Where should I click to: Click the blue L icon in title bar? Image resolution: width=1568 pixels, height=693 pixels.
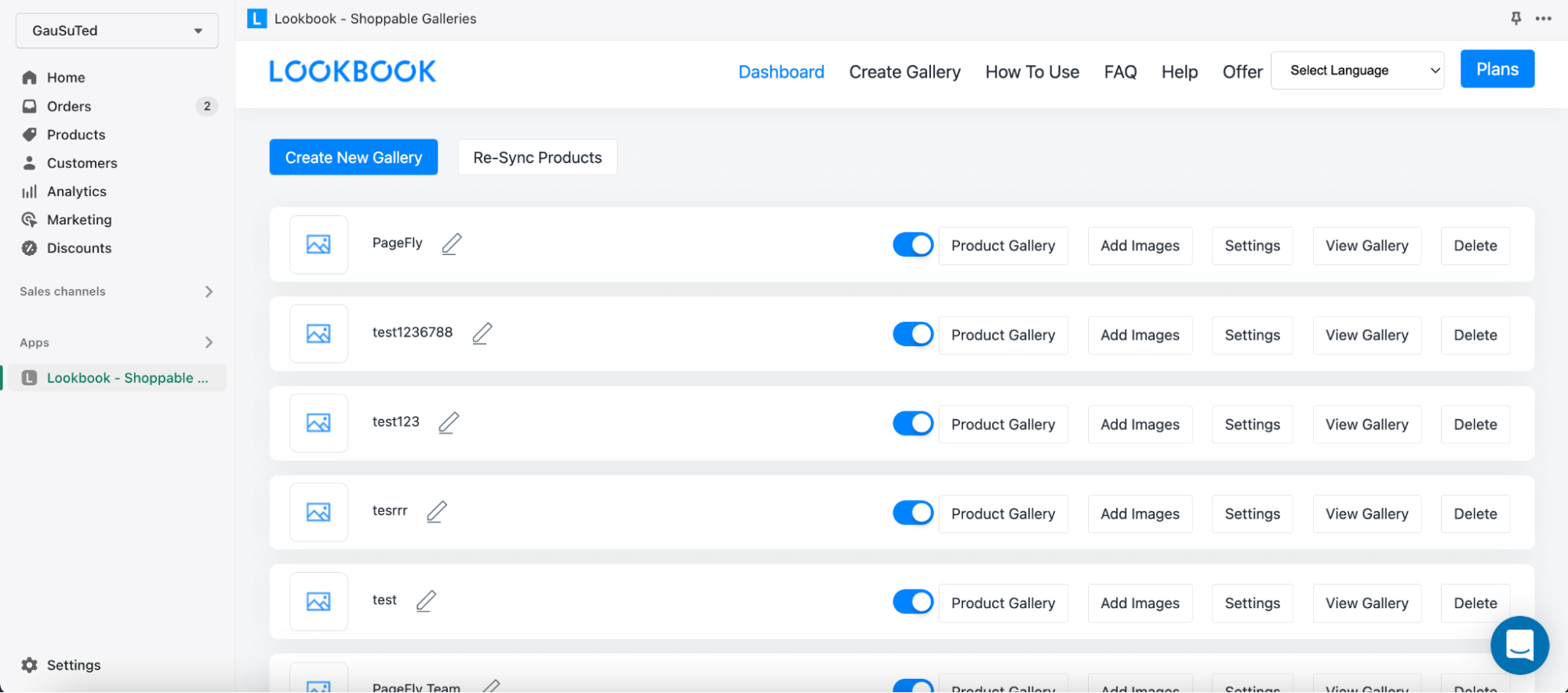257,18
